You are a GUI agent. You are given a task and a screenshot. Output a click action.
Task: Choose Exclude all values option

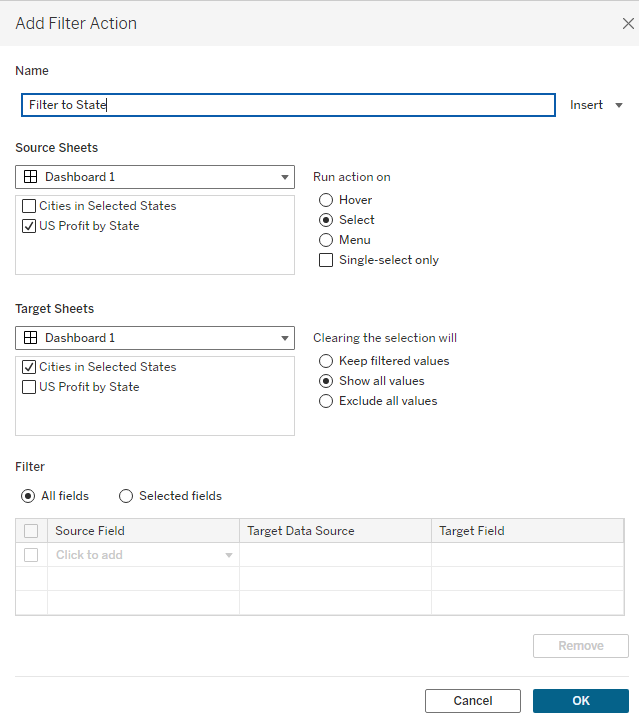pyautogui.click(x=326, y=401)
